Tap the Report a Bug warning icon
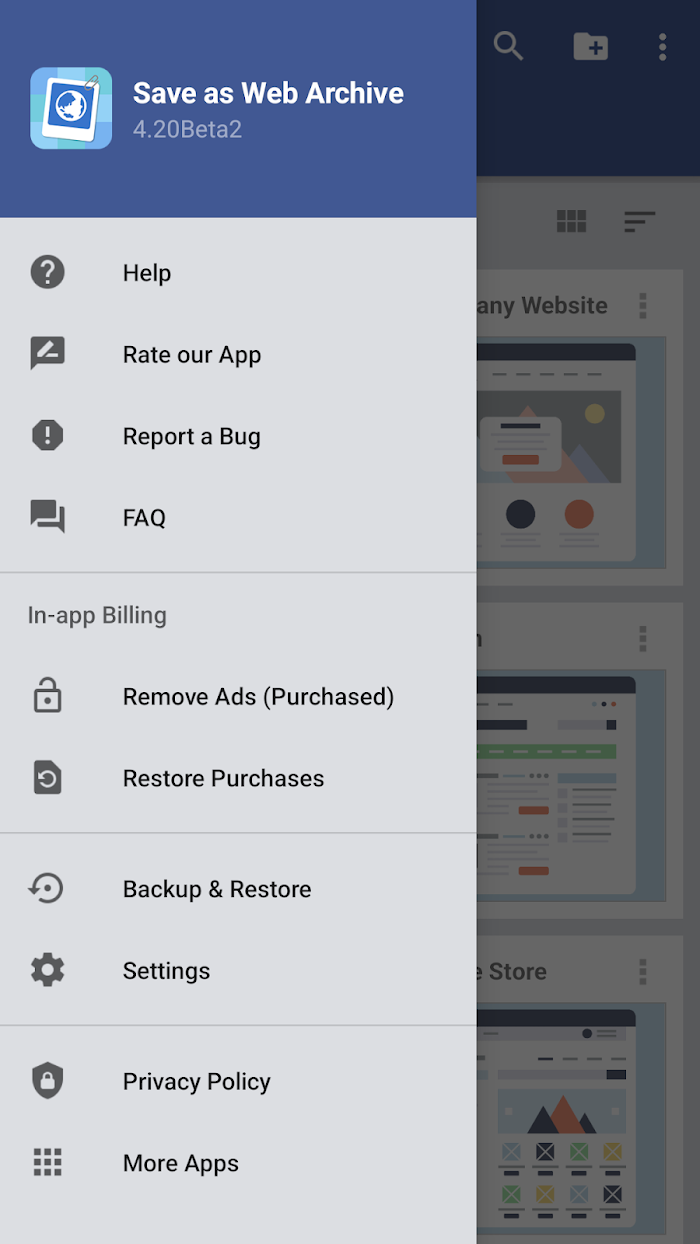This screenshot has width=700, height=1244. click(47, 435)
